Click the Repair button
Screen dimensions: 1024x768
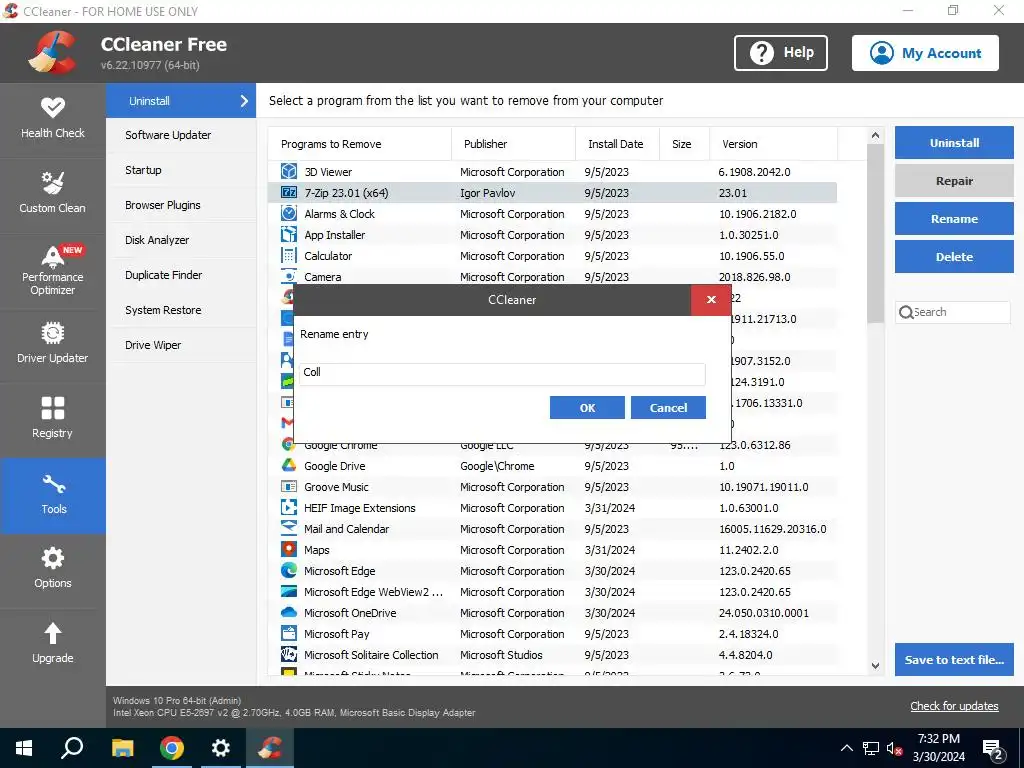coord(953,181)
